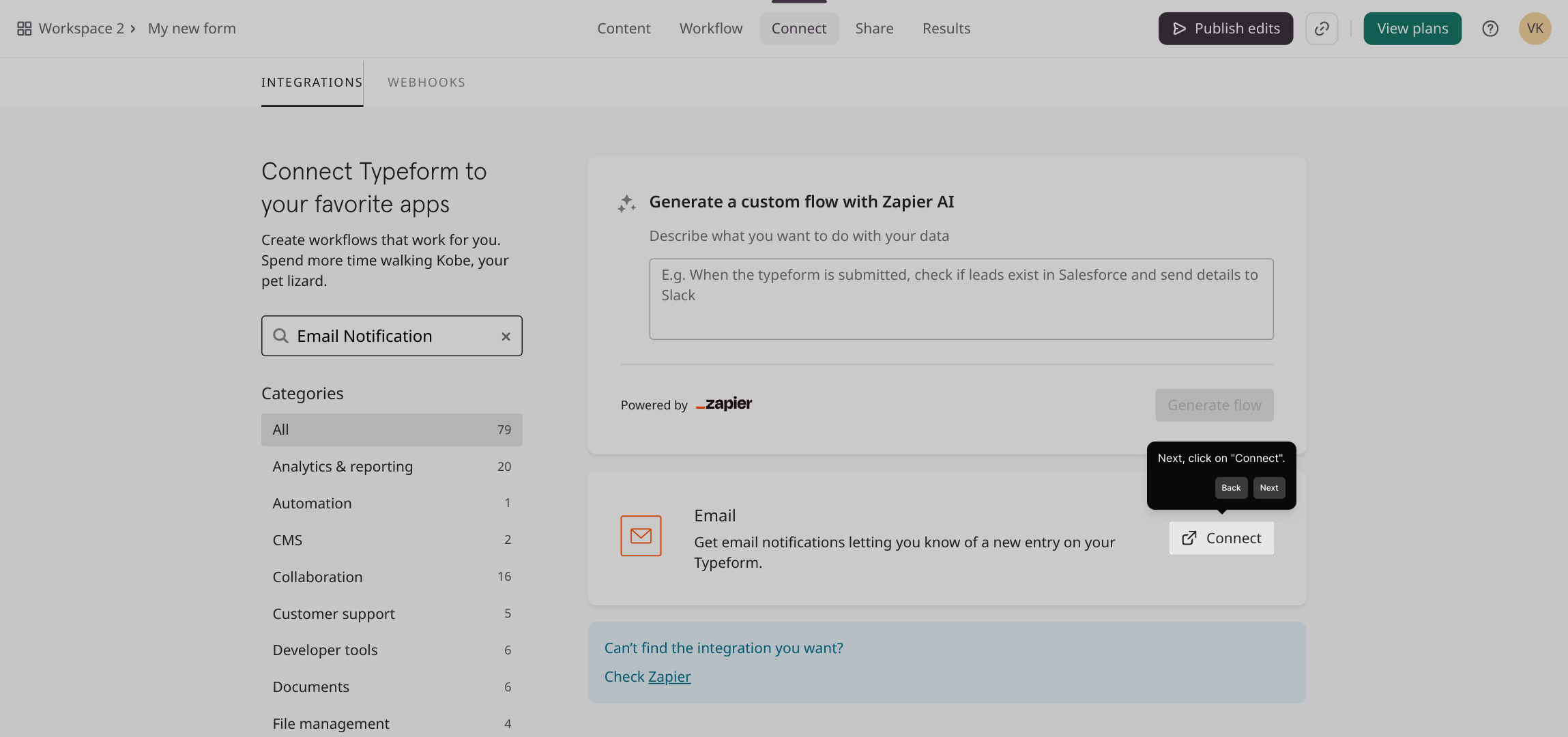1568x737 pixels.
Task: Select the Documents category
Action: (392, 687)
